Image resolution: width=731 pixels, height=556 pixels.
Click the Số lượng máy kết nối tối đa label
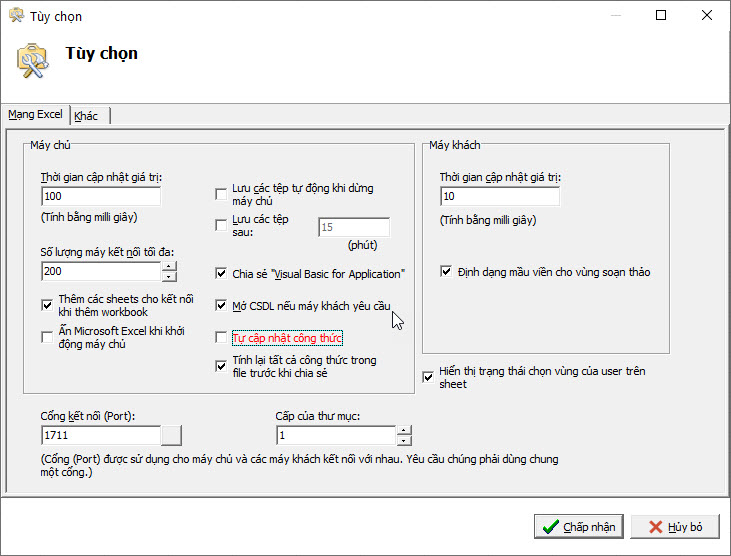pos(107,252)
